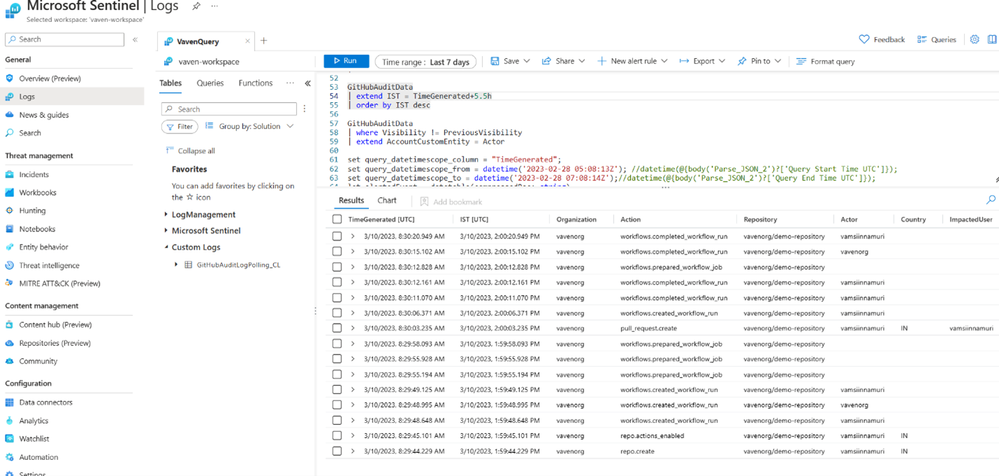Image resolution: width=999 pixels, height=476 pixels.
Task: Click Collapse all in Tables pane
Action: (x=190, y=151)
